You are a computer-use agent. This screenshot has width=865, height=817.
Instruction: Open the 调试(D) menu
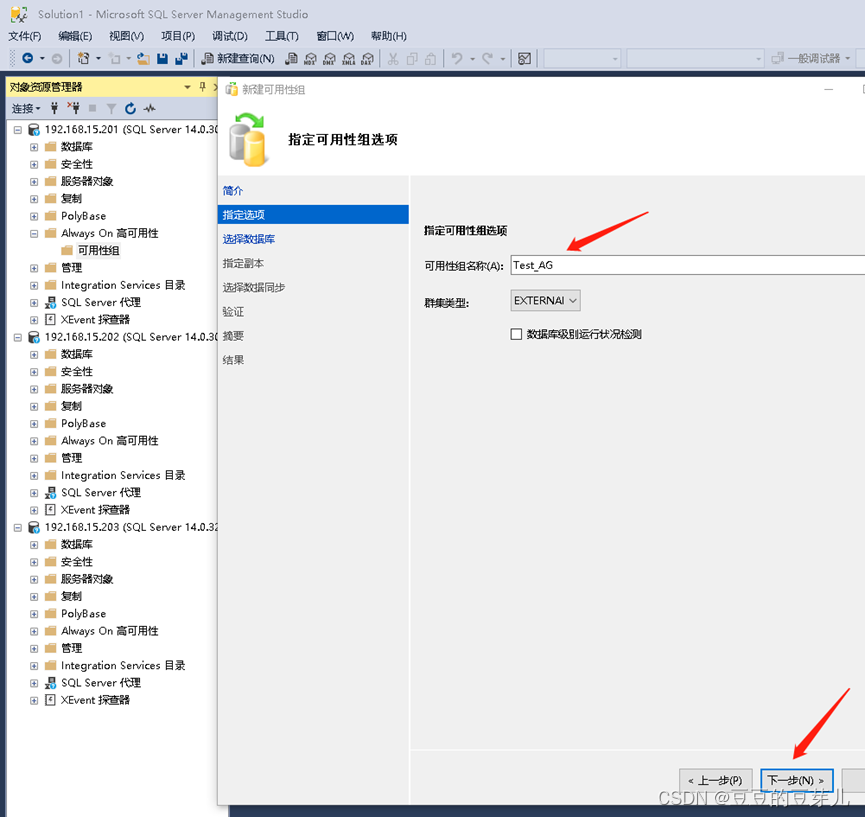[229, 36]
